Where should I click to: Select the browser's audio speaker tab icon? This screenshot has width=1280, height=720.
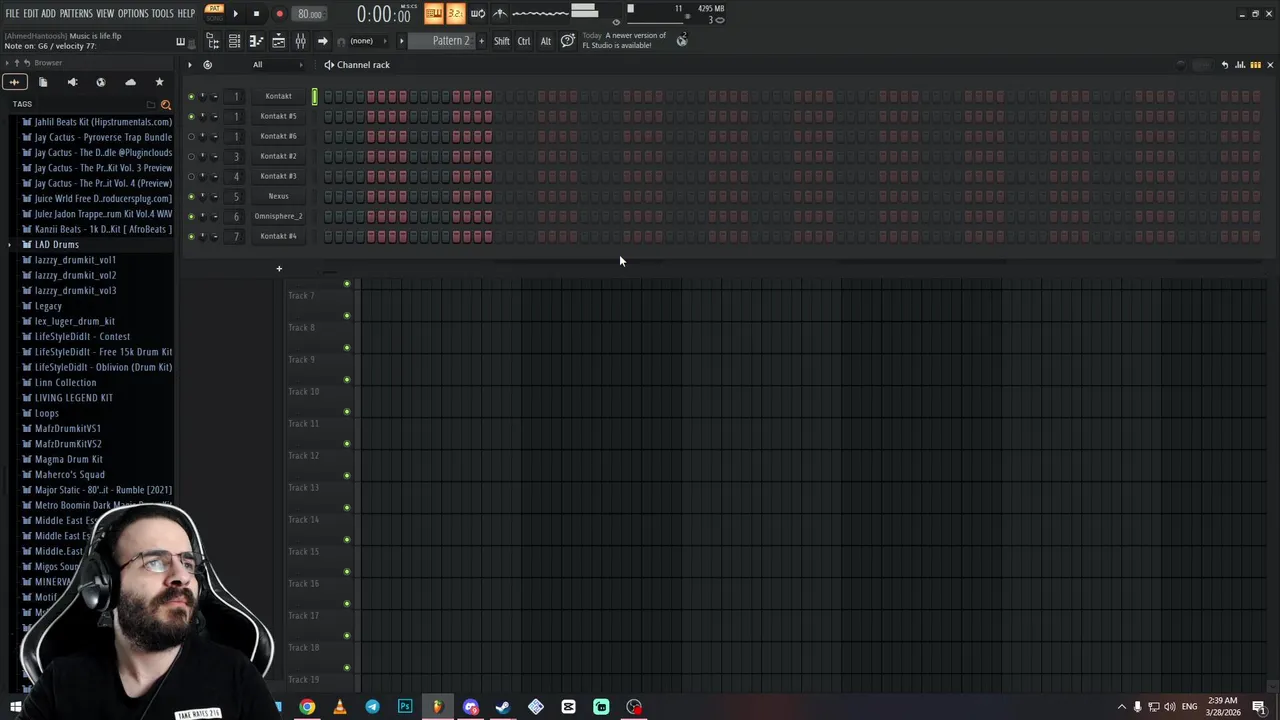[72, 82]
